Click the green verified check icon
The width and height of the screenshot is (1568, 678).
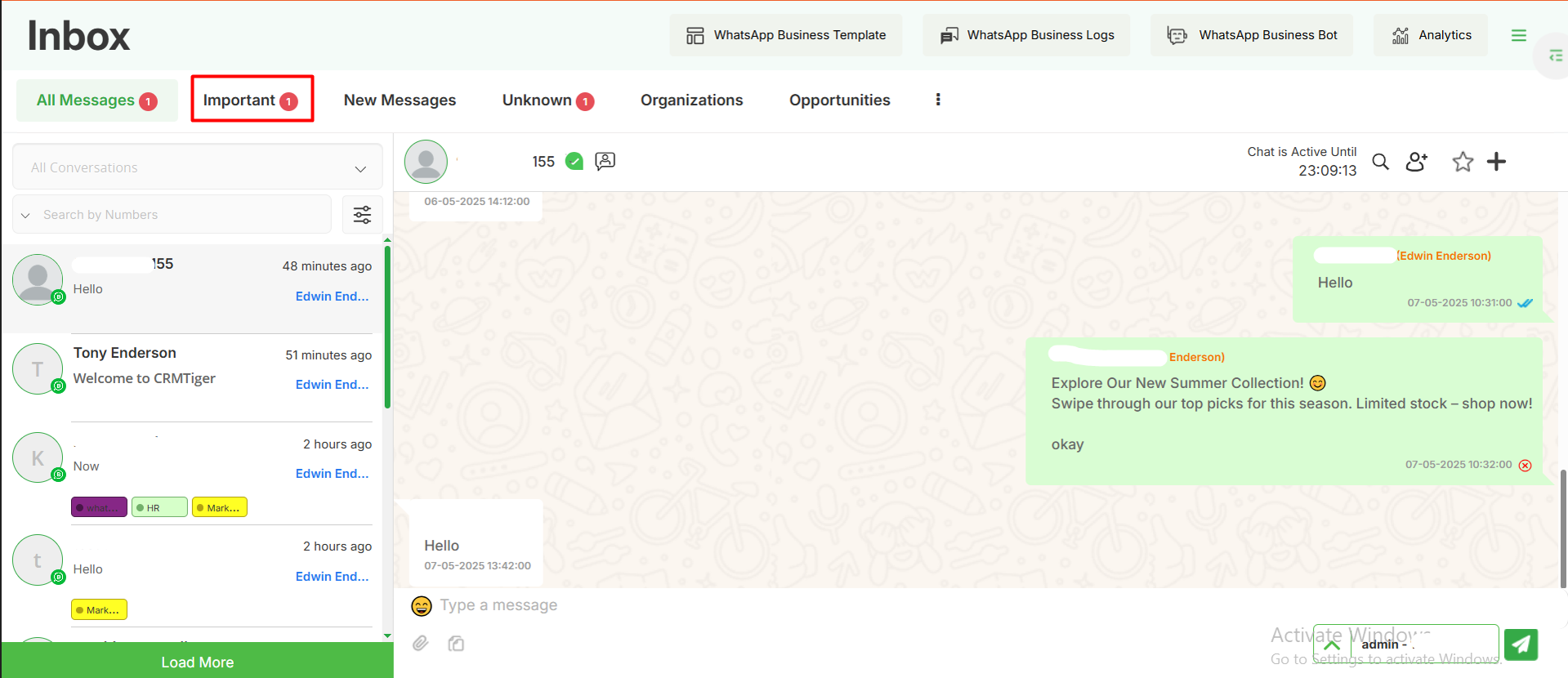574,161
